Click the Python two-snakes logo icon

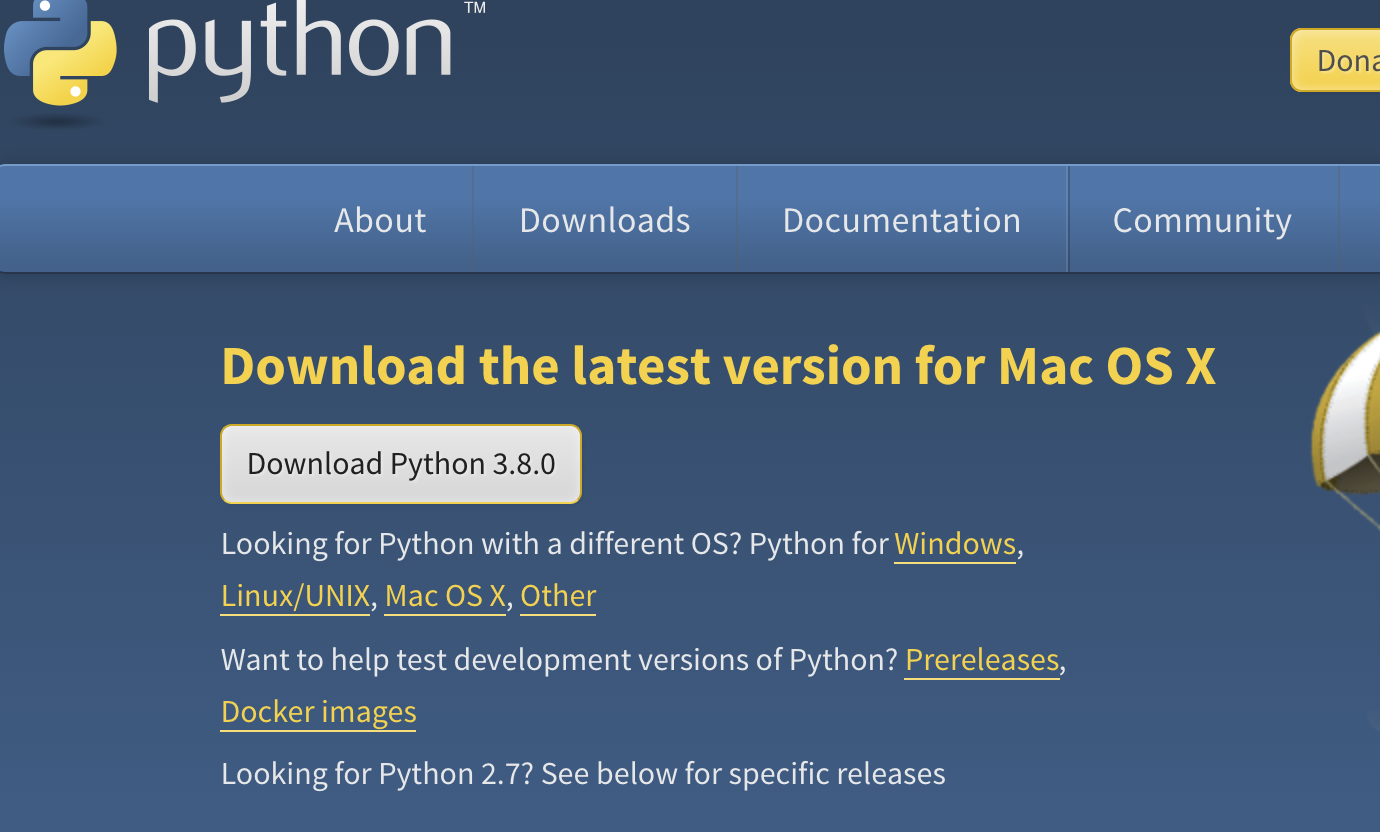tap(60, 50)
